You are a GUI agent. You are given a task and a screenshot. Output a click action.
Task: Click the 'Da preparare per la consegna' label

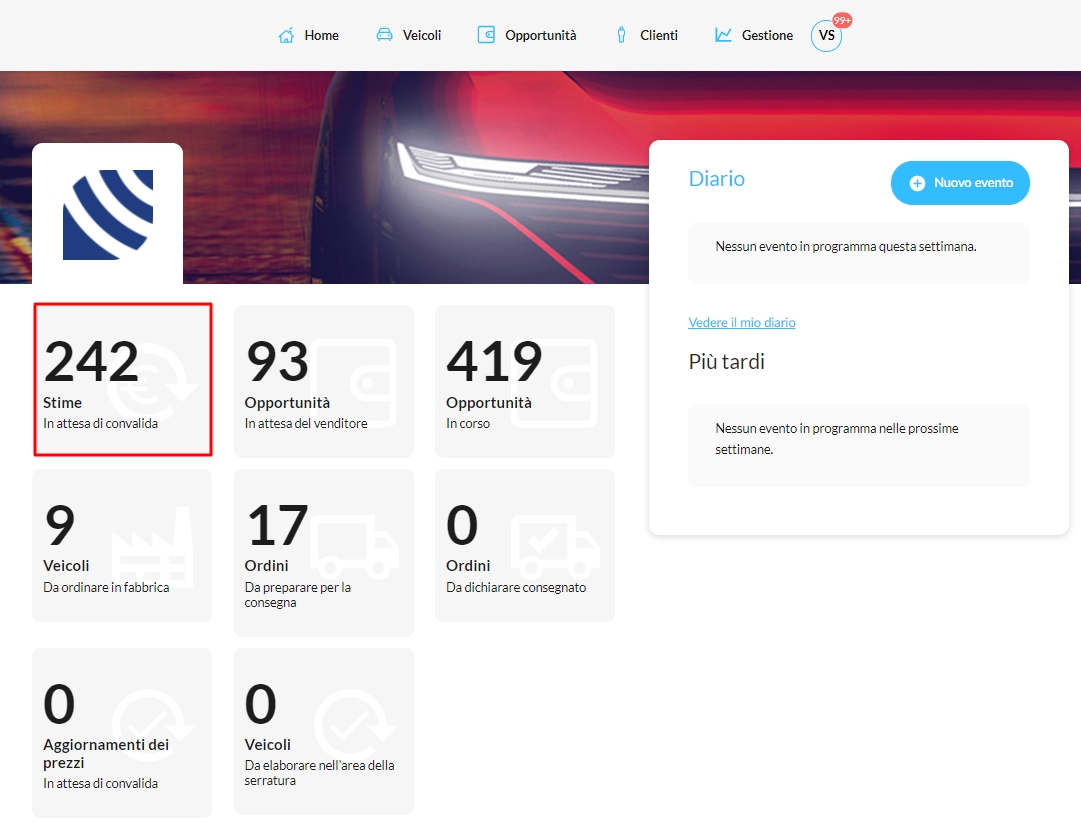click(x=298, y=595)
